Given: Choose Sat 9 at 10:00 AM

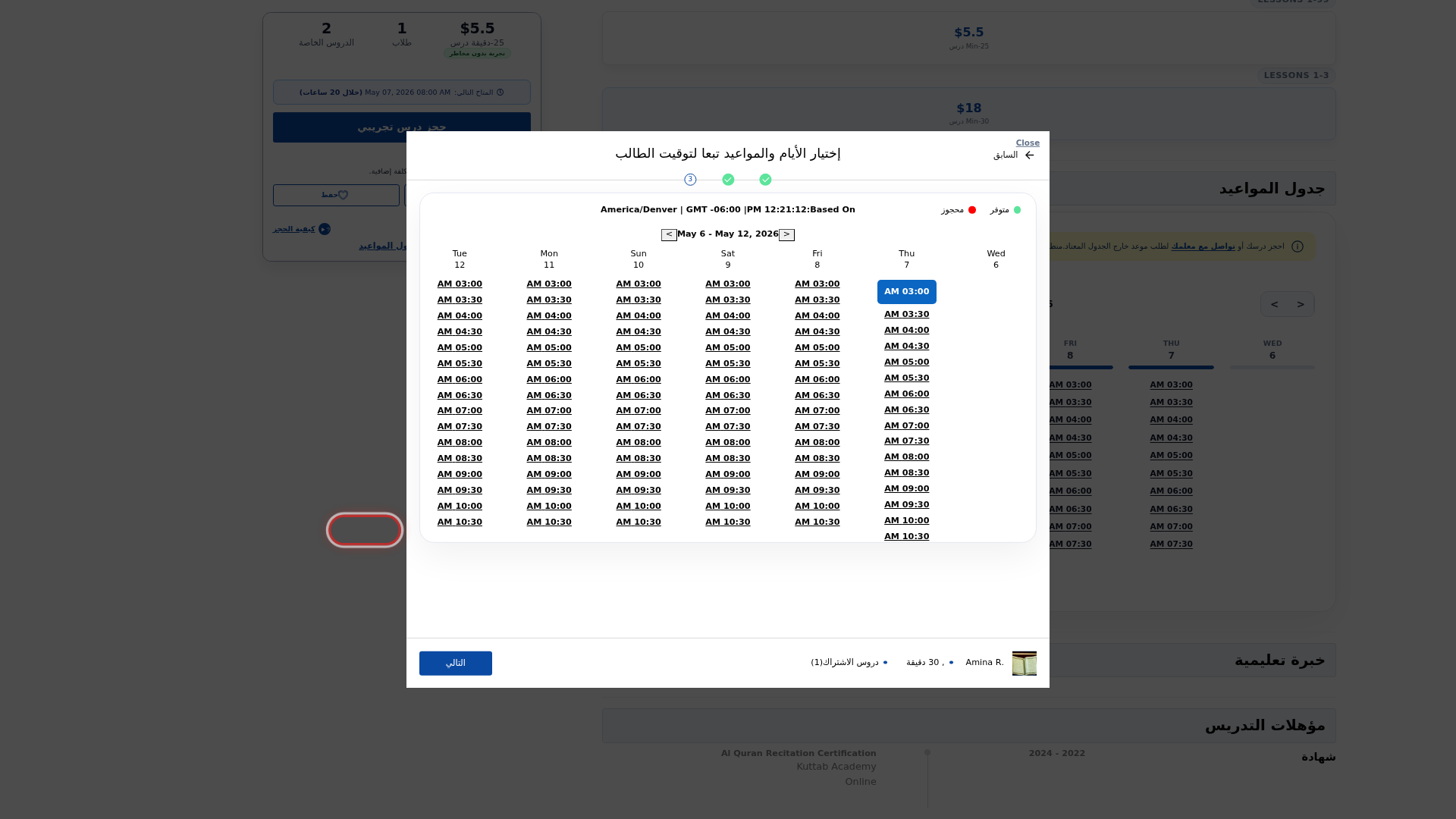Looking at the screenshot, I should click(728, 507).
